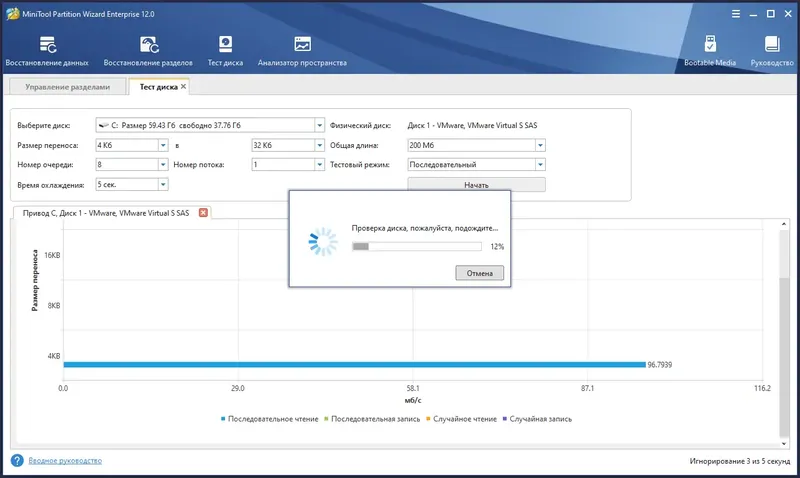Select the Тест диска tab
800x478 pixels.
coord(158,87)
